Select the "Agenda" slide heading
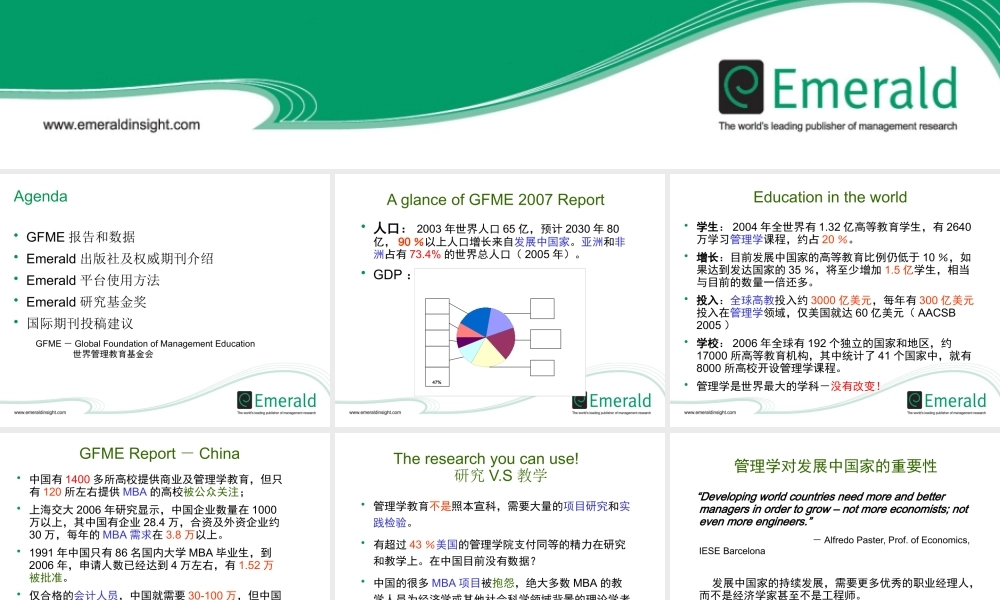Screen dimensions: 1000x600 [41, 196]
